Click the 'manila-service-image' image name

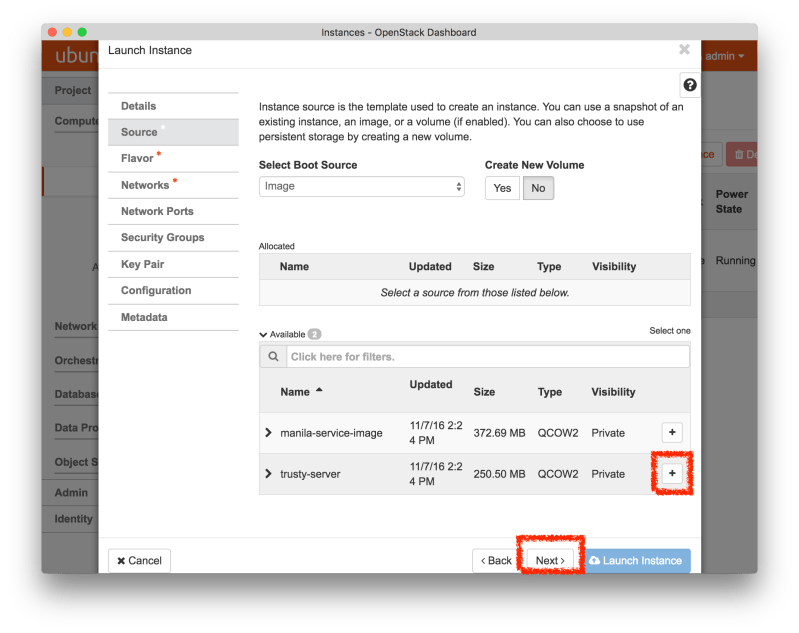point(331,433)
